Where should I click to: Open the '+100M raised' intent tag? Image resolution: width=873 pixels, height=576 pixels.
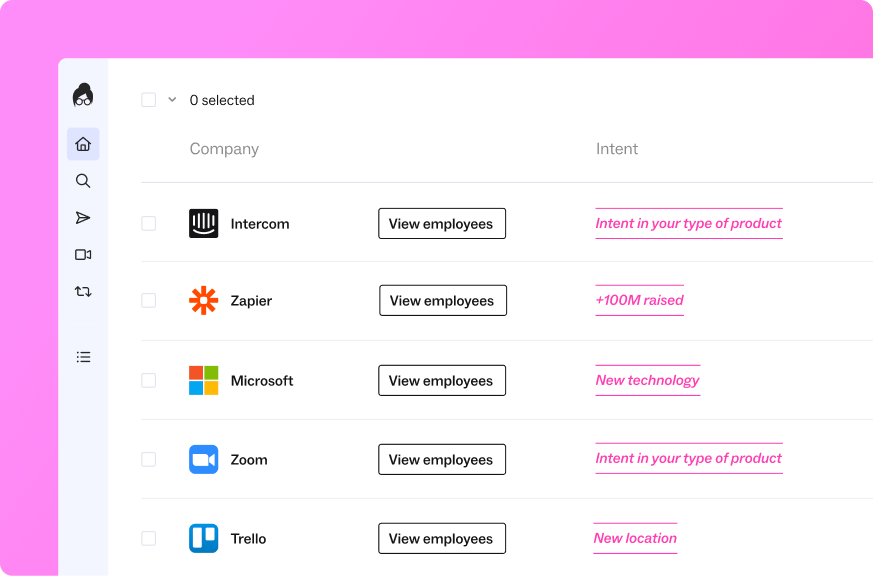tap(639, 300)
